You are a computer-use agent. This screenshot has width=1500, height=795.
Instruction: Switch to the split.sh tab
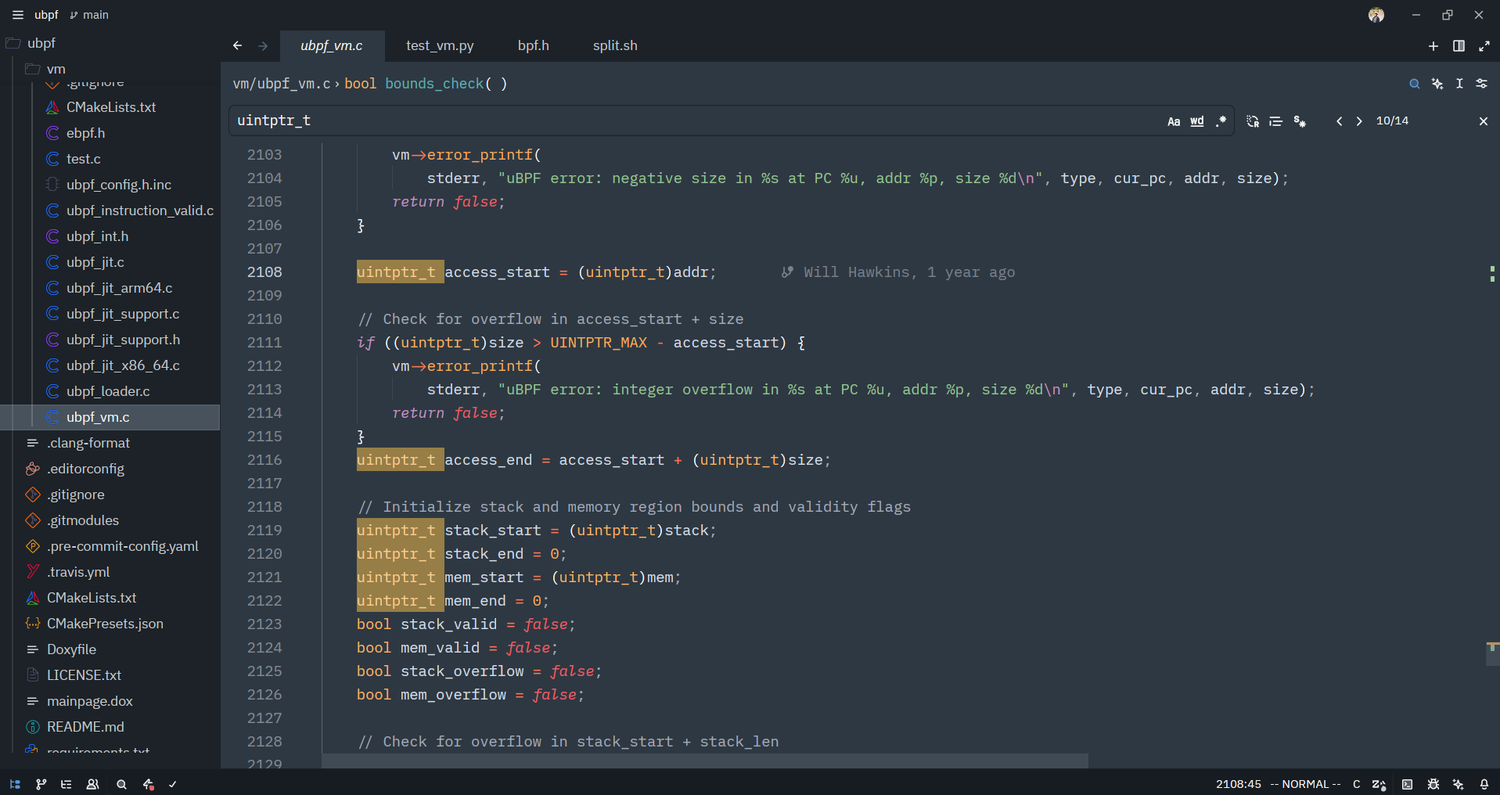tap(615, 46)
